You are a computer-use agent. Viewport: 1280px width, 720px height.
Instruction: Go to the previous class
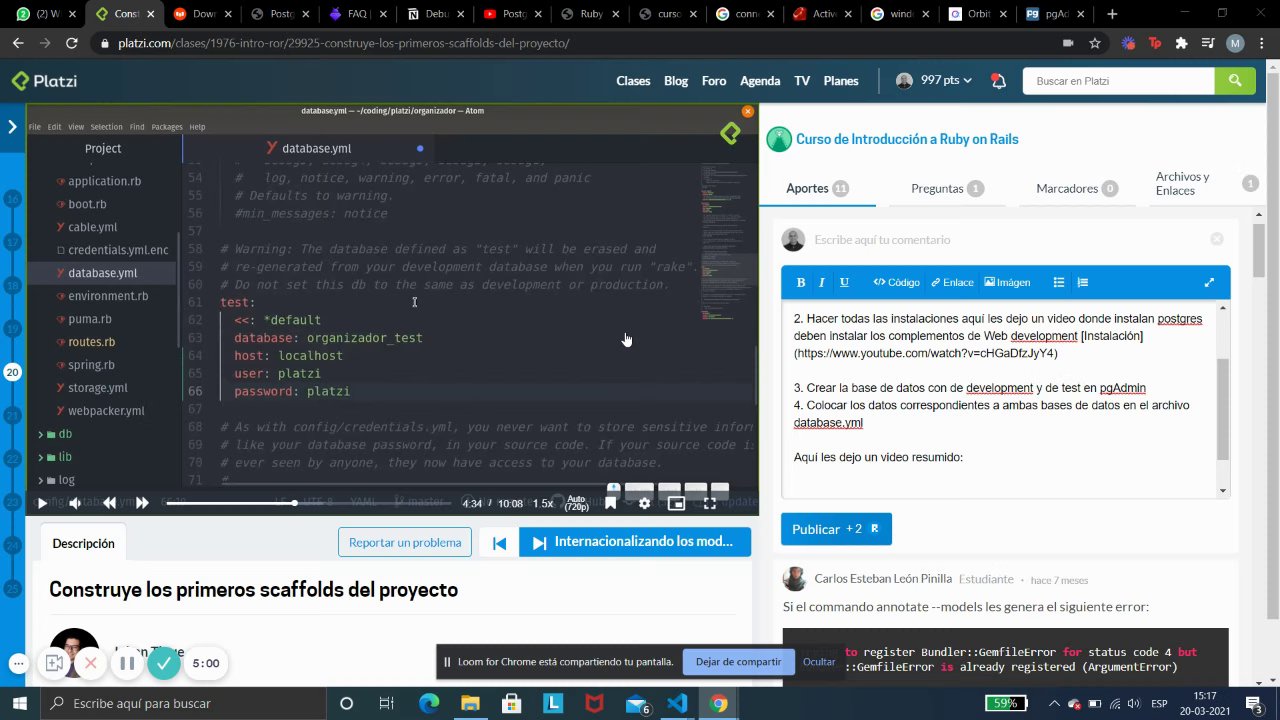(499, 542)
